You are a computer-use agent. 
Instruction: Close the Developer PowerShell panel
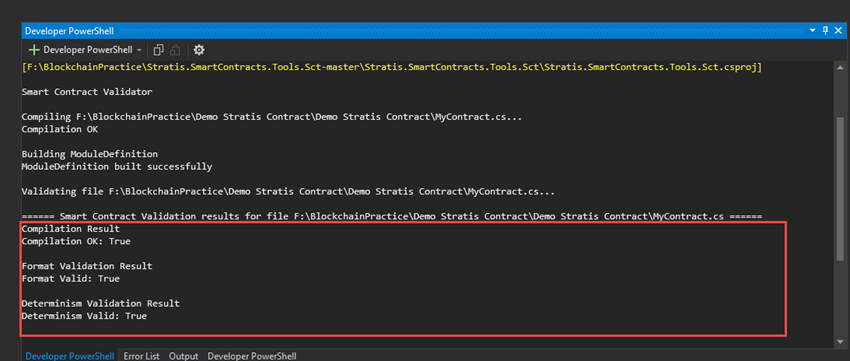(838, 30)
